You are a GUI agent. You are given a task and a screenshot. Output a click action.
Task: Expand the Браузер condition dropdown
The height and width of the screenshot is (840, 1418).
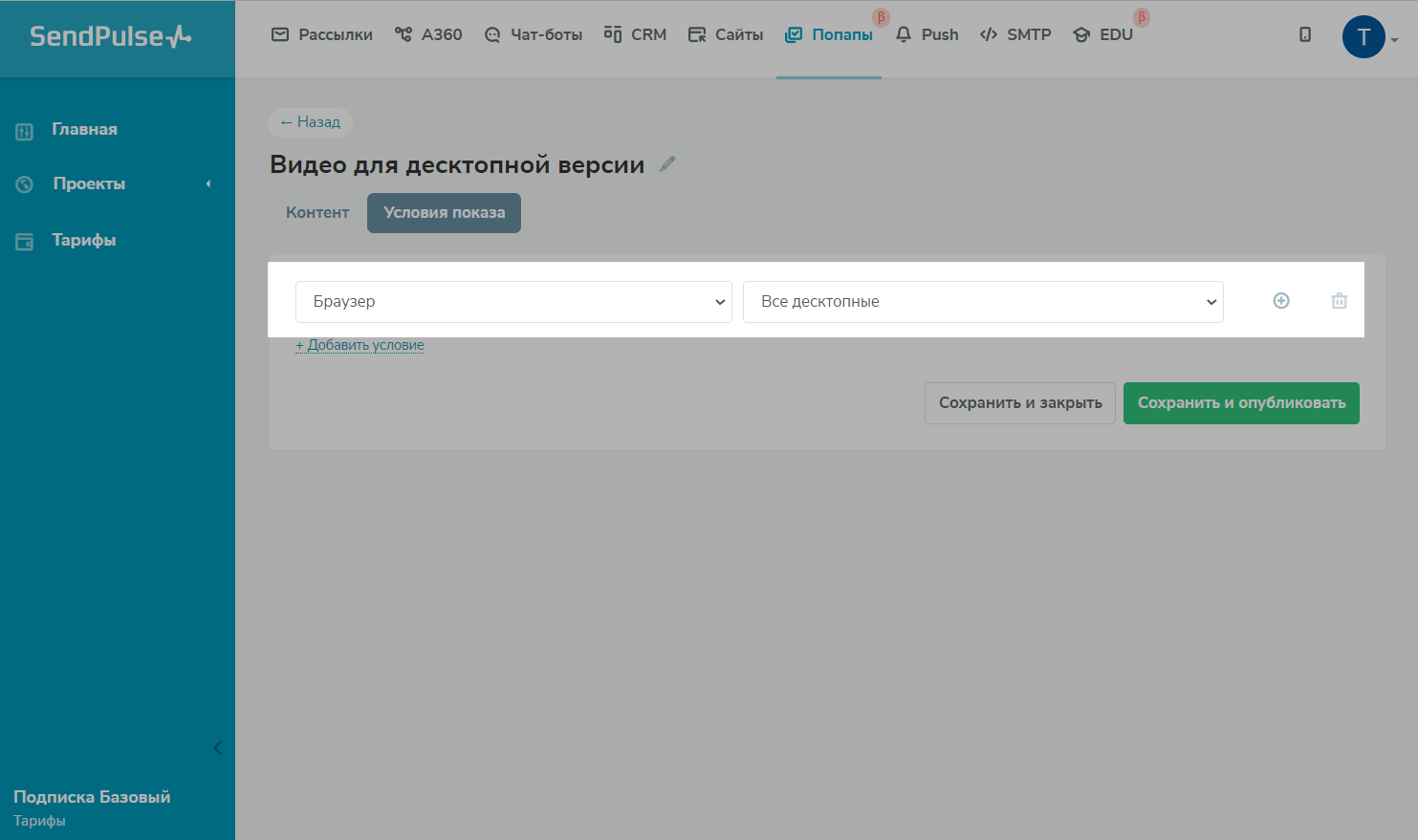click(513, 302)
